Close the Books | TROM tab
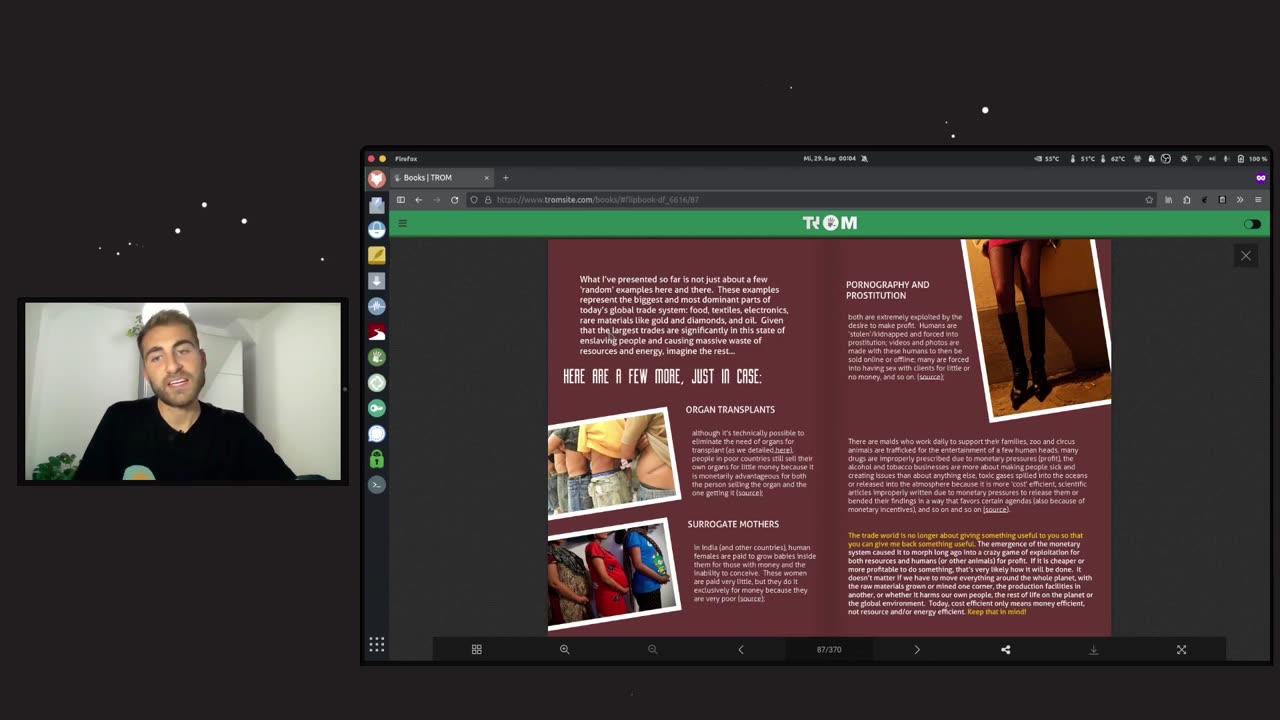 [x=487, y=178]
